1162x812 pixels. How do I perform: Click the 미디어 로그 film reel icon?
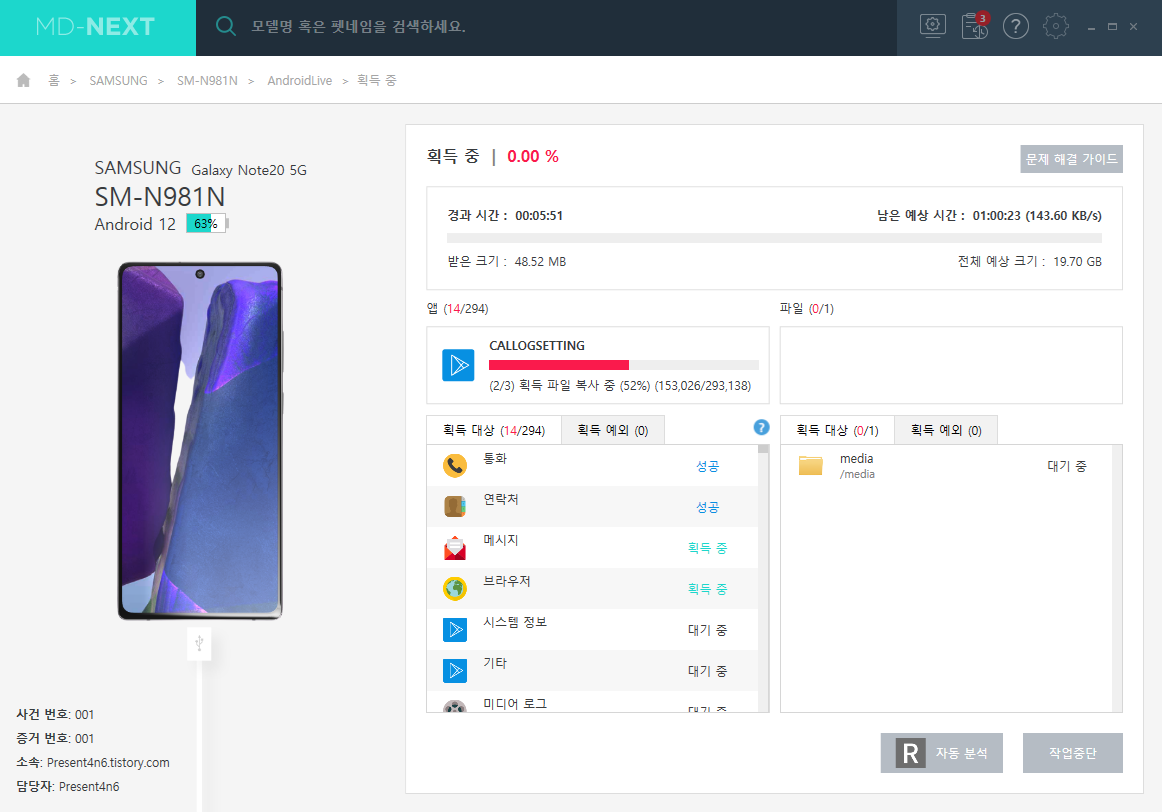click(455, 706)
